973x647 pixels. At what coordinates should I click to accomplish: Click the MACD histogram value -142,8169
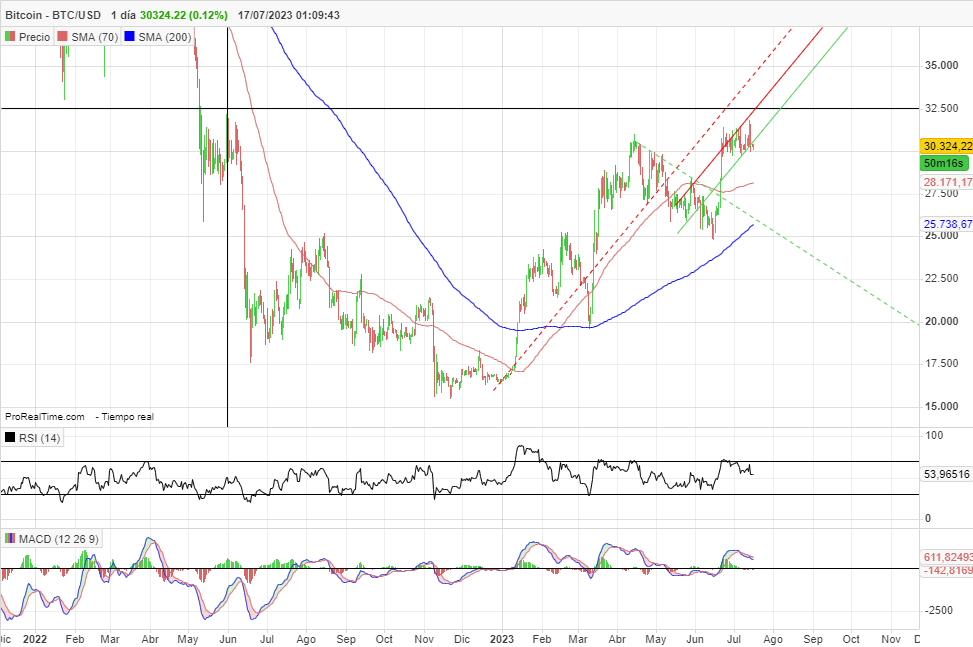948,570
